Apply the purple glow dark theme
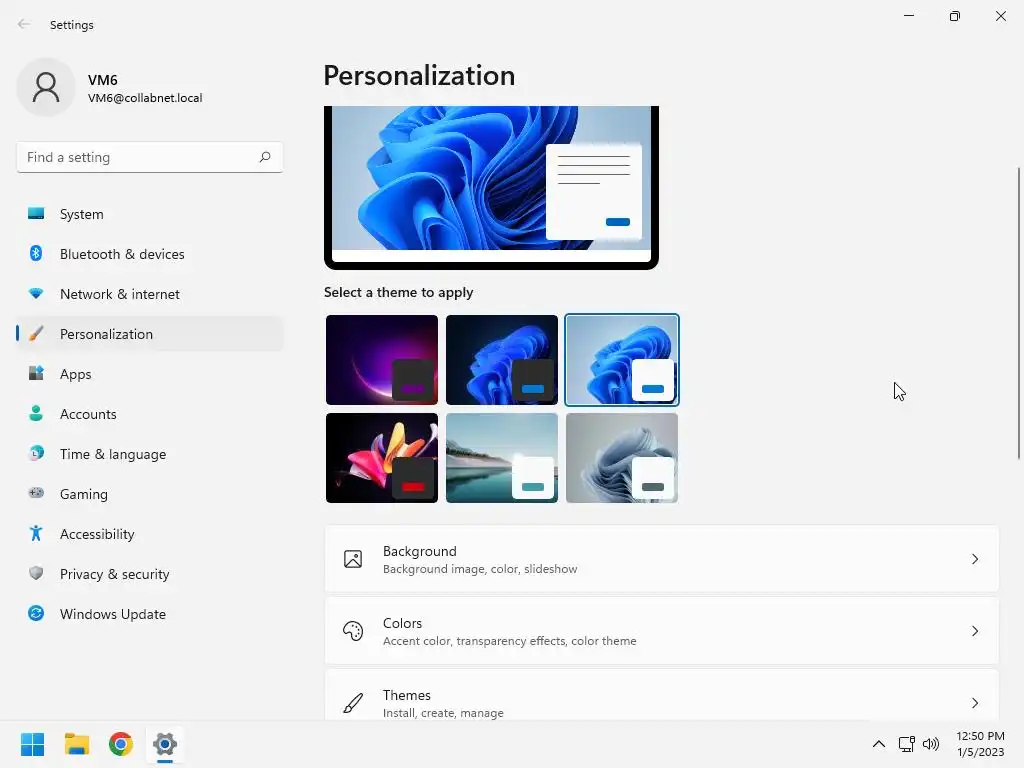Image resolution: width=1024 pixels, height=768 pixels. pyautogui.click(x=382, y=360)
